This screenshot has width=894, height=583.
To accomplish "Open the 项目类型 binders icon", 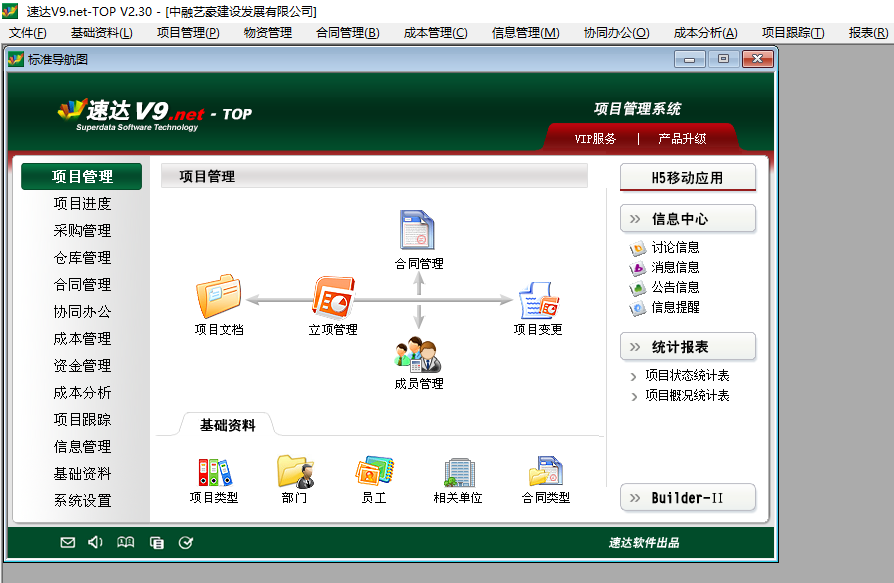I will pyautogui.click(x=214, y=472).
